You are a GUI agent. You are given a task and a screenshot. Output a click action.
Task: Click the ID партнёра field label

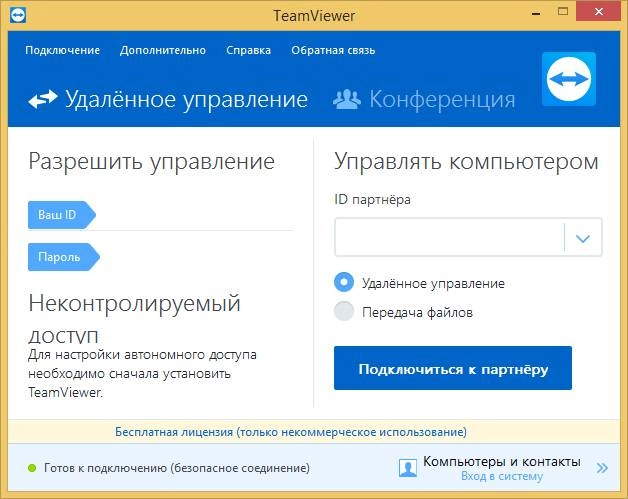pos(372,199)
